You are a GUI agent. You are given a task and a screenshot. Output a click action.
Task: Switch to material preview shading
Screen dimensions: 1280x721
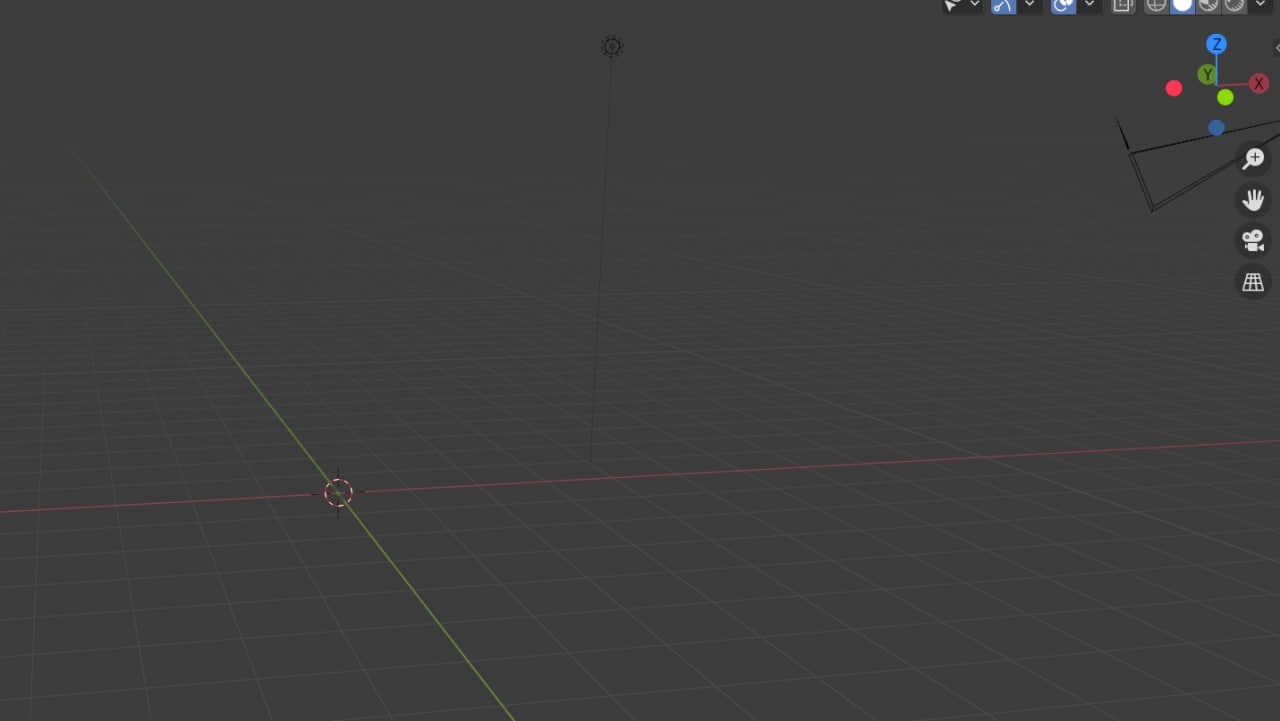point(1208,5)
